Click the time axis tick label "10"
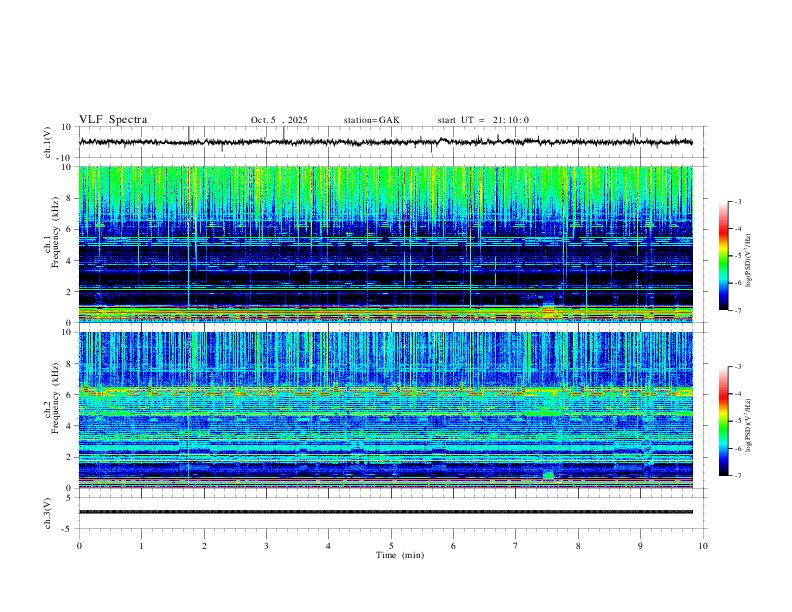This screenshot has width=792, height=612. coord(703,546)
